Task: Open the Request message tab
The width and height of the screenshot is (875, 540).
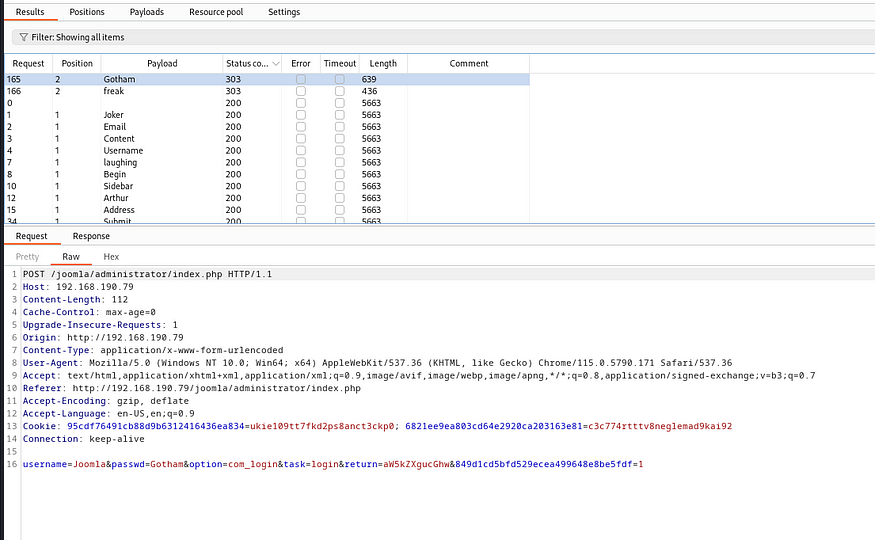Action: tap(31, 236)
